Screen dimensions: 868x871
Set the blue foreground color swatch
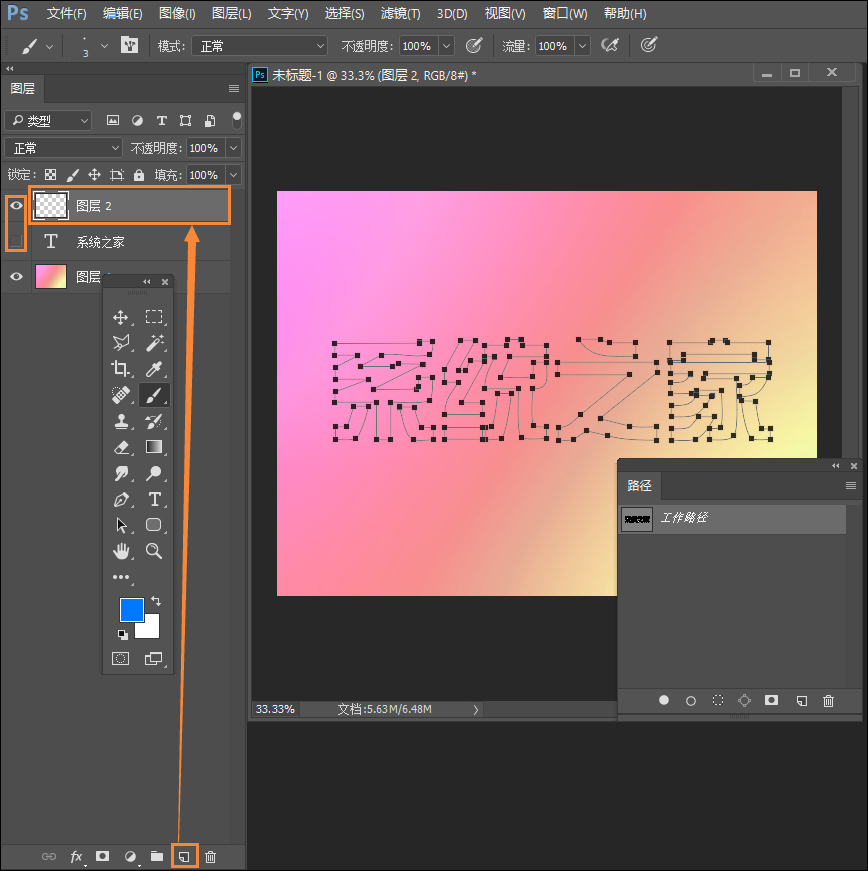pos(131,608)
